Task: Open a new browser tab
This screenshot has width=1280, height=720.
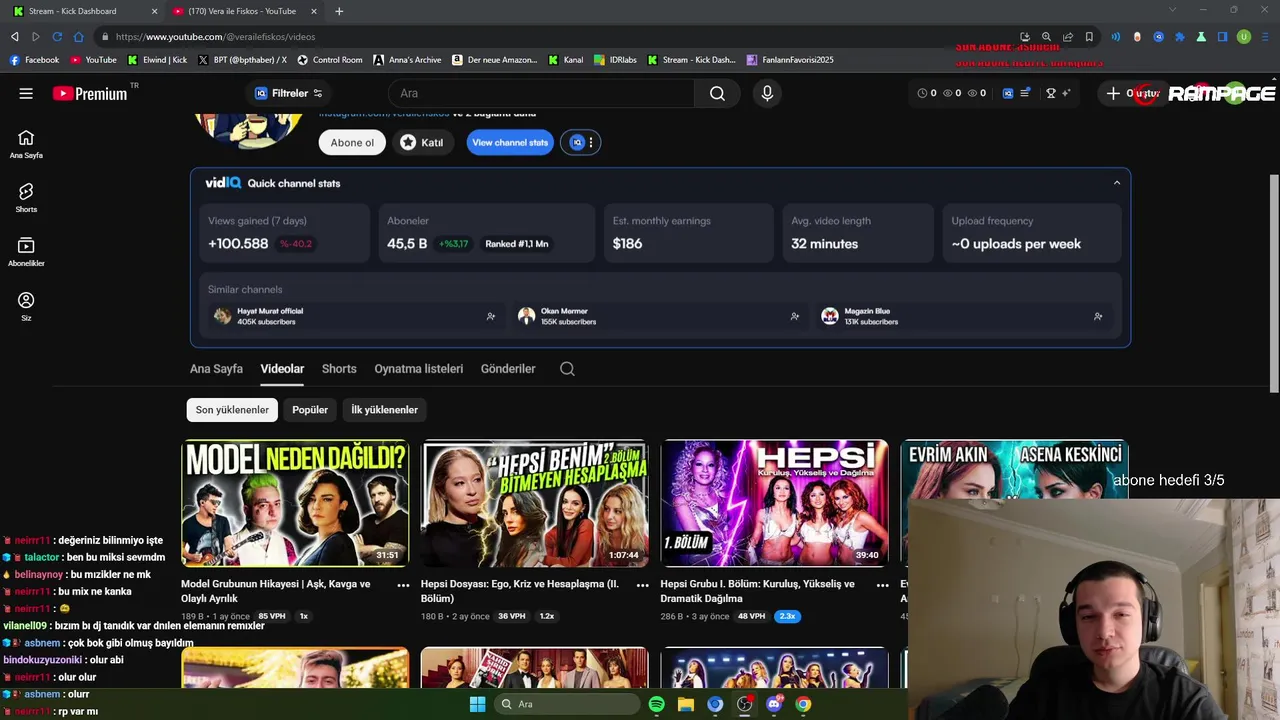Action: pyautogui.click(x=339, y=11)
